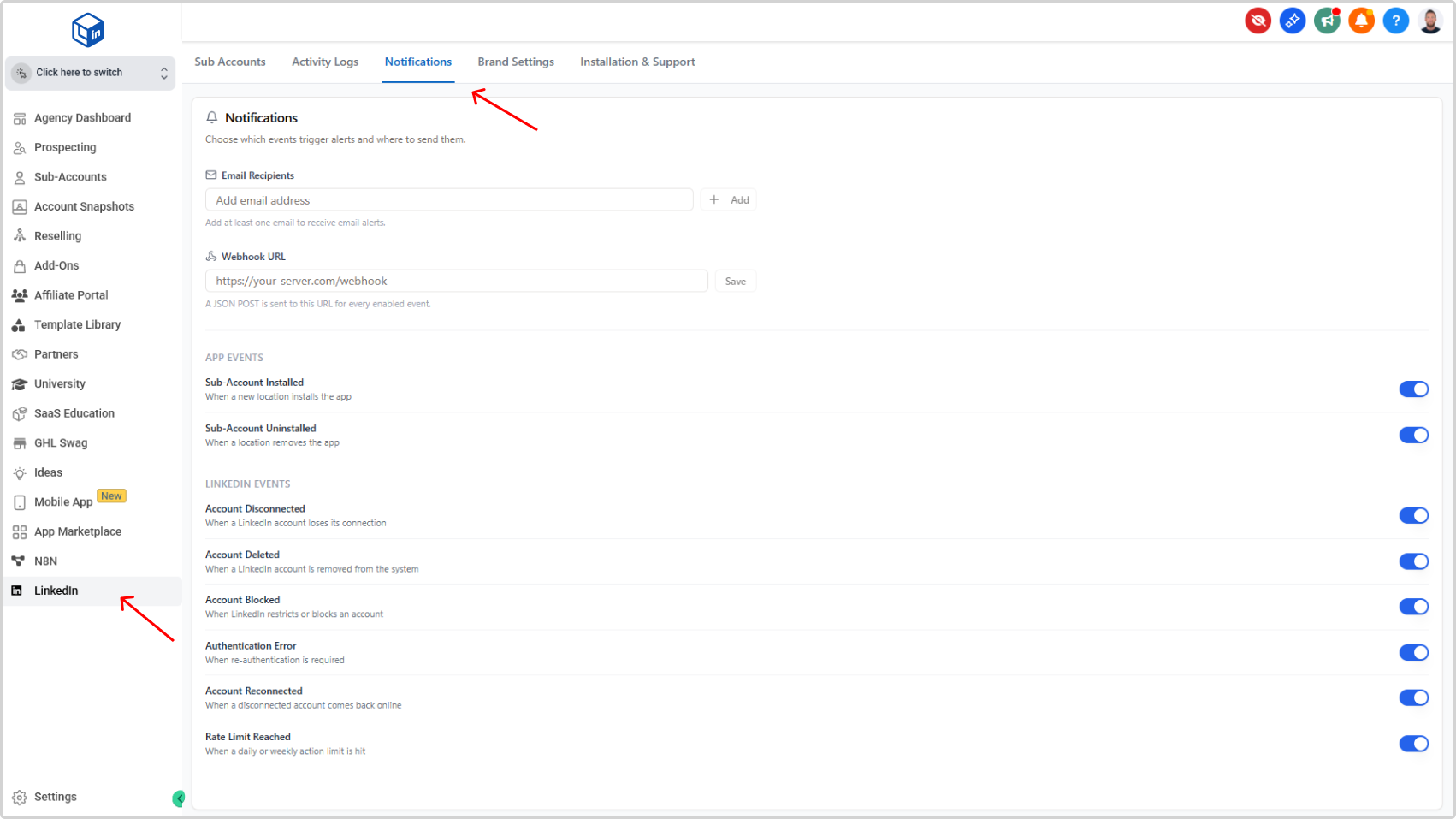Click the Add email address input field
This screenshot has height=819, width=1456.
coord(449,199)
